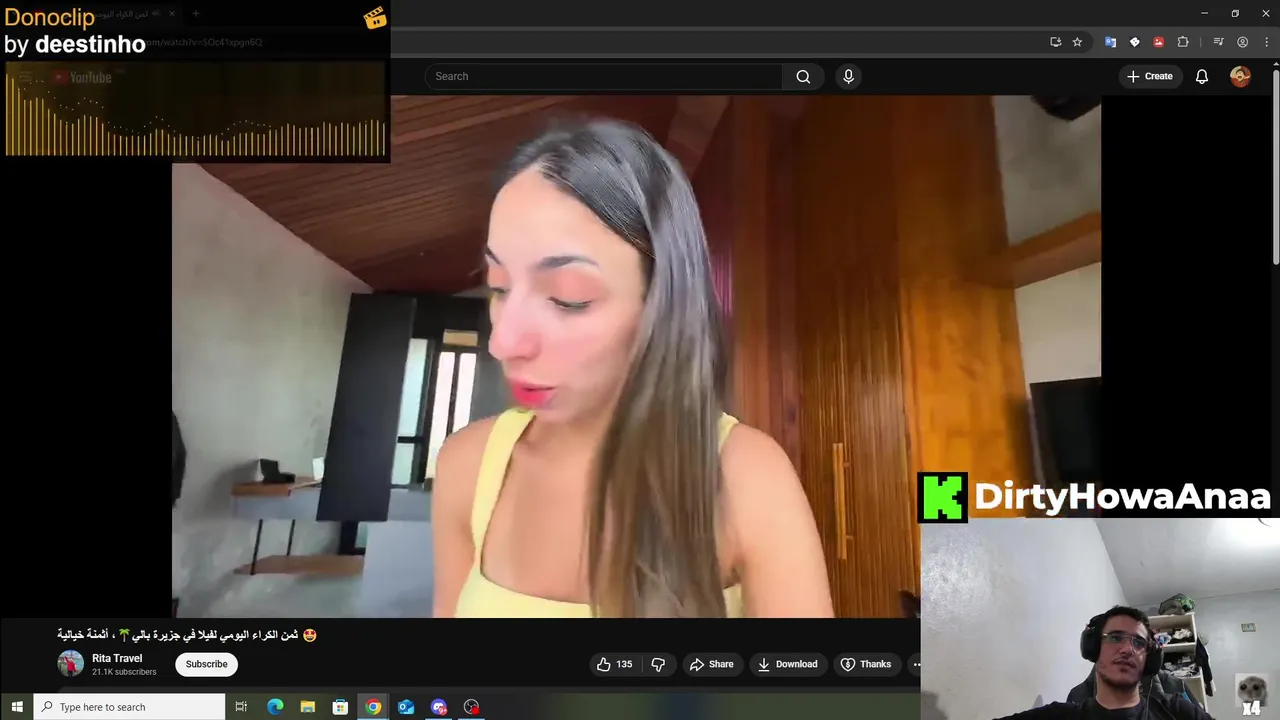Open the purple chat app taskbar icon

tap(438, 707)
